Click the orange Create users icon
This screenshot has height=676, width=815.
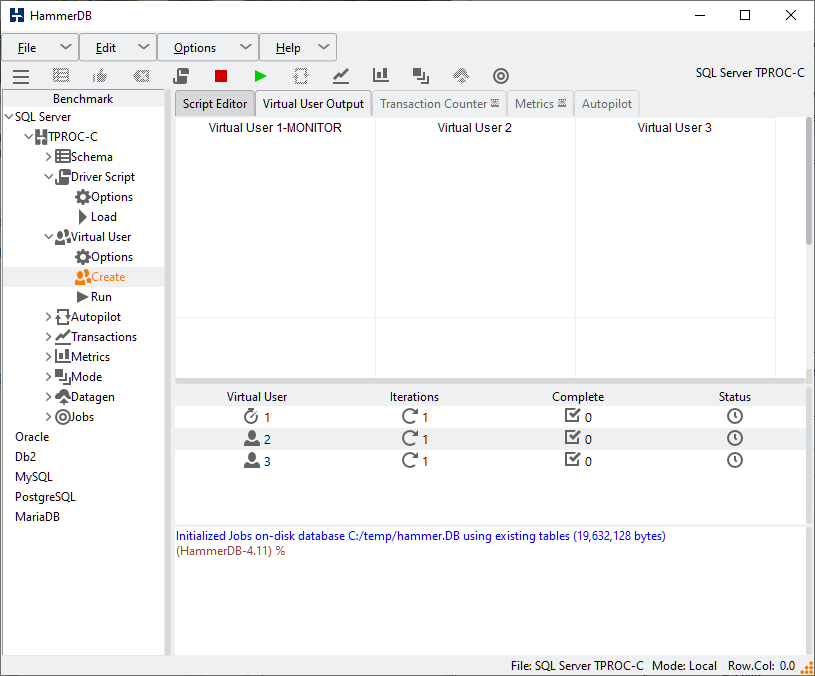pos(83,277)
